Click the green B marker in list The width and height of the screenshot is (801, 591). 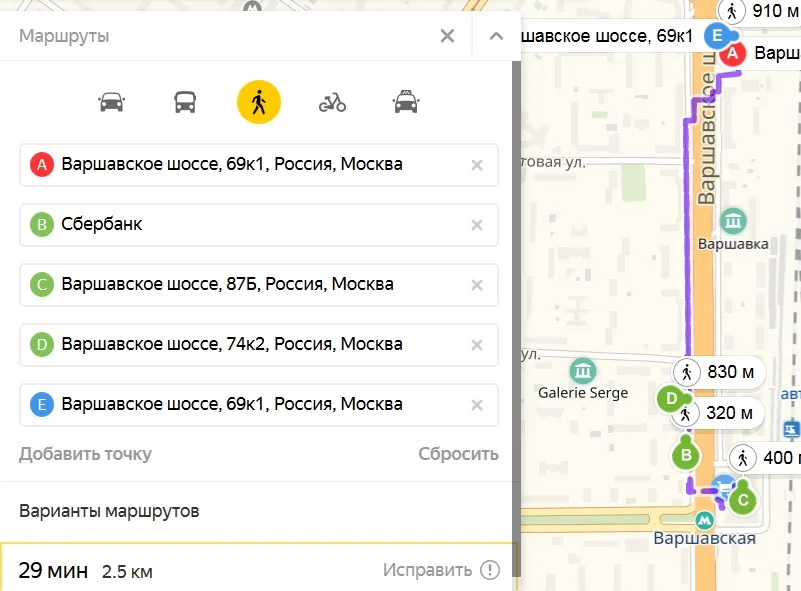pos(42,224)
